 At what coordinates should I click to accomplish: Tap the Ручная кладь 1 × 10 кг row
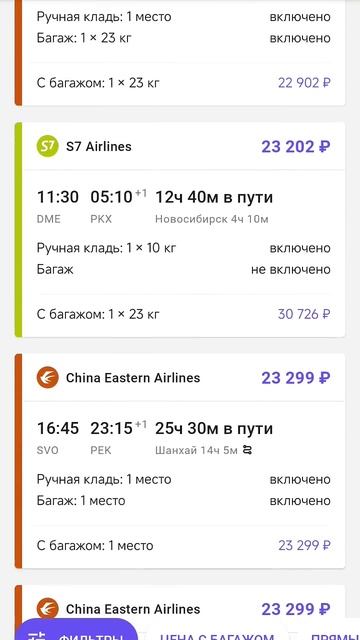tap(184, 248)
